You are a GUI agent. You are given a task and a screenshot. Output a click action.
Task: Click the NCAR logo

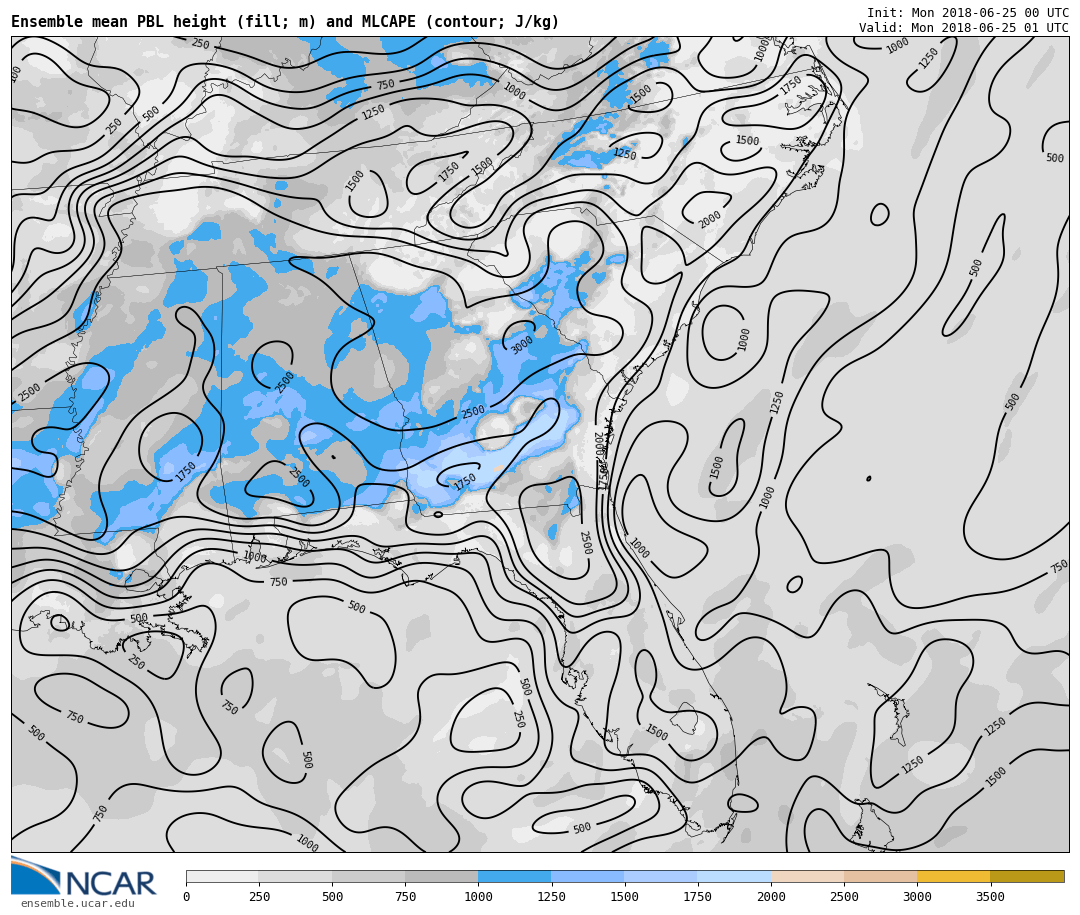click(84, 877)
